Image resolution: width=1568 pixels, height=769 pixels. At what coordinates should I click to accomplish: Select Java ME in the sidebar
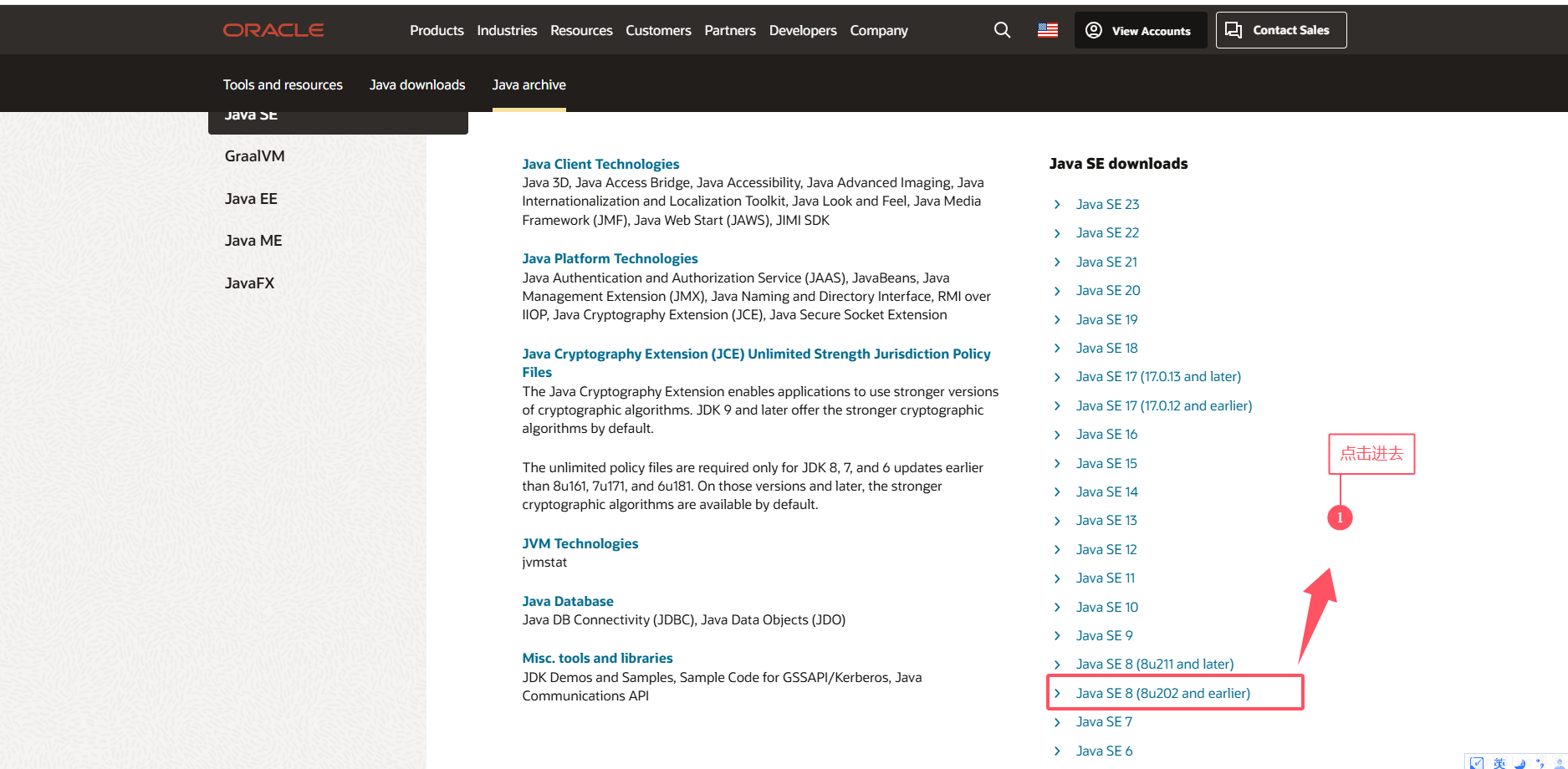click(x=253, y=241)
